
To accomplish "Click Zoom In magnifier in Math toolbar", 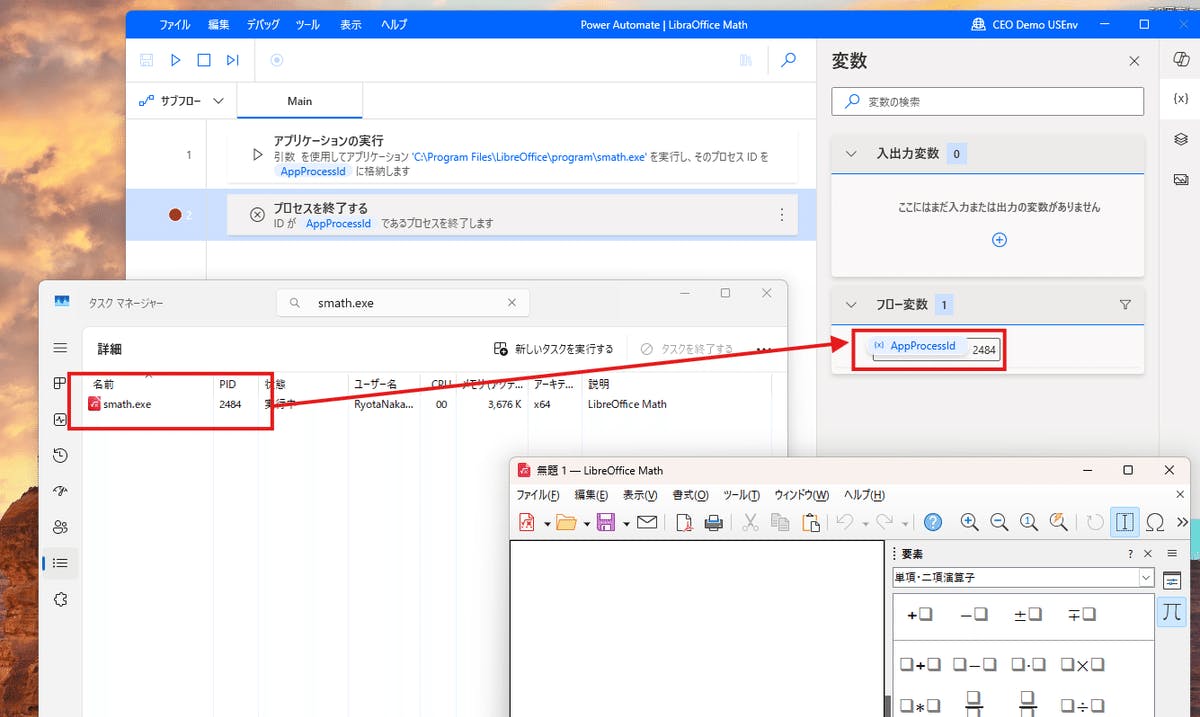I will (x=969, y=522).
